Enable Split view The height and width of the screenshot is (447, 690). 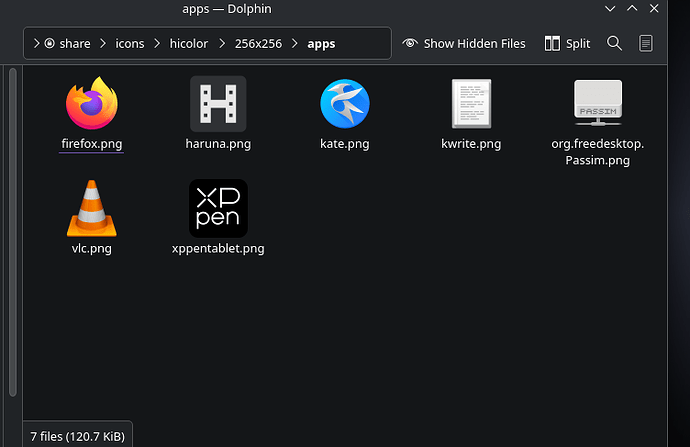[567, 44]
